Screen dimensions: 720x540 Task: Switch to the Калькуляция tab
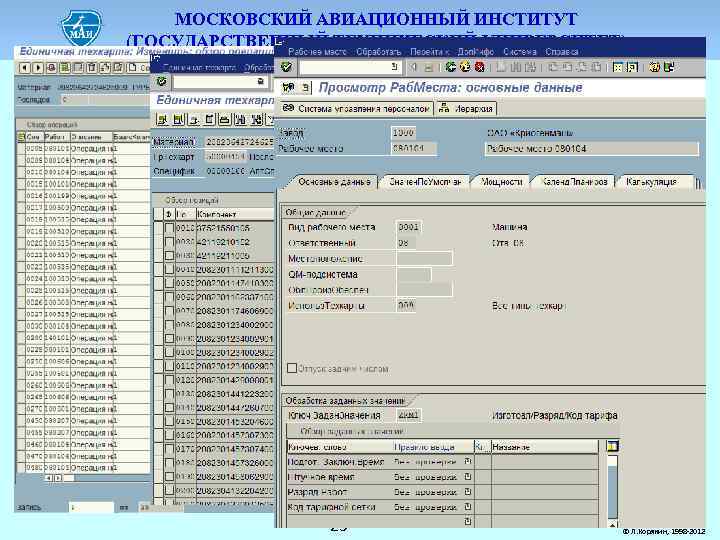(x=651, y=182)
